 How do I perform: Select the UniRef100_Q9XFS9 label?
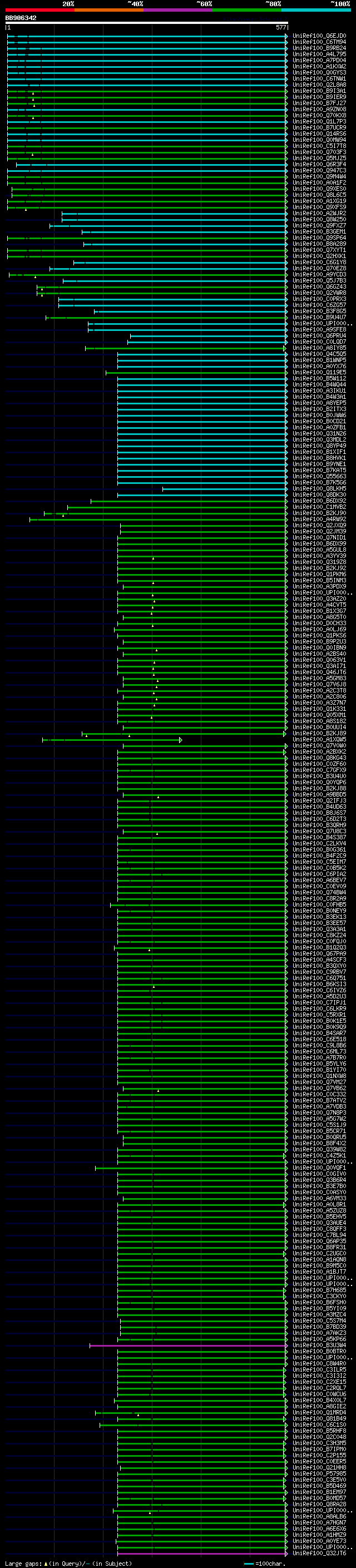[319, 207]
